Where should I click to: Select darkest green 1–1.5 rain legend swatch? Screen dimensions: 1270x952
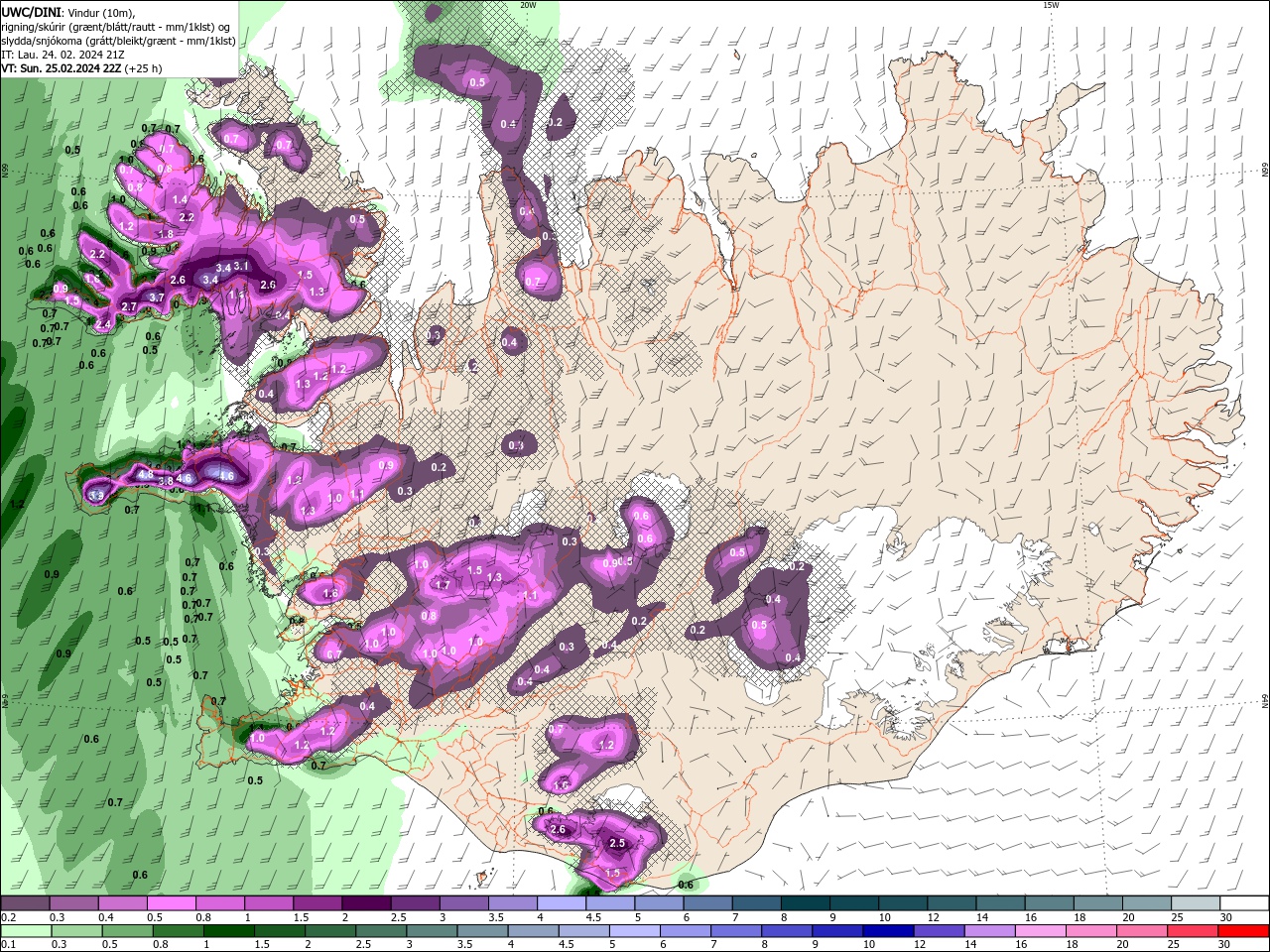coord(228,931)
